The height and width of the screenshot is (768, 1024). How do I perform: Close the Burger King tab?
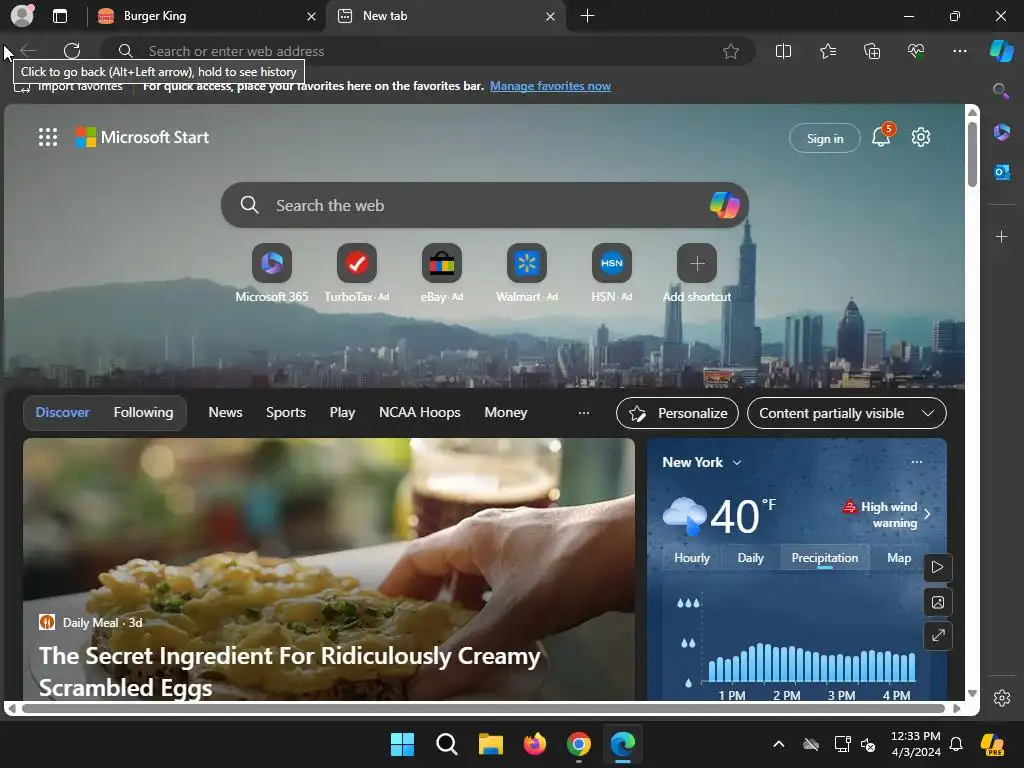pos(312,16)
